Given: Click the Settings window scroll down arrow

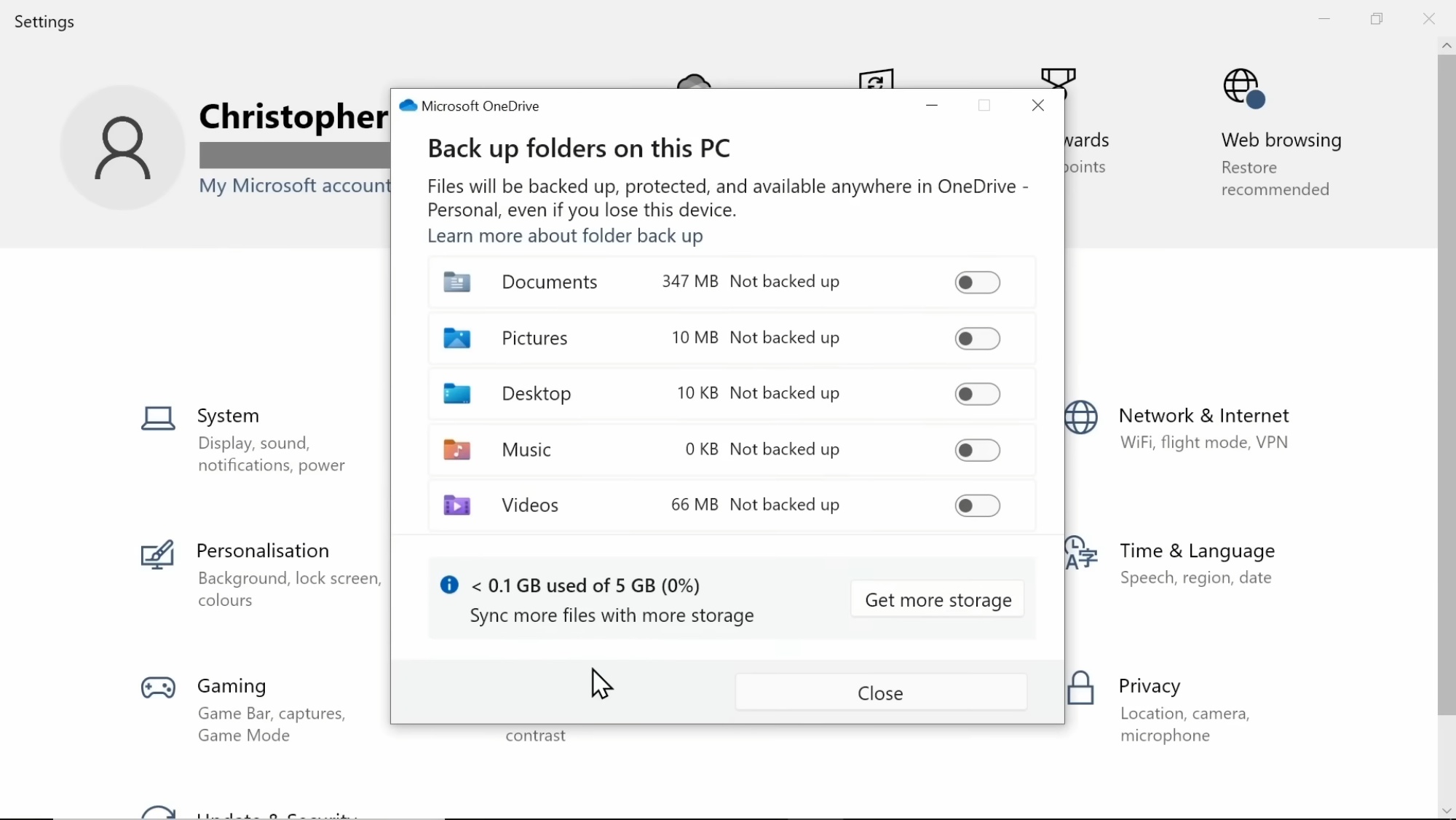Looking at the screenshot, I should tap(1446, 811).
